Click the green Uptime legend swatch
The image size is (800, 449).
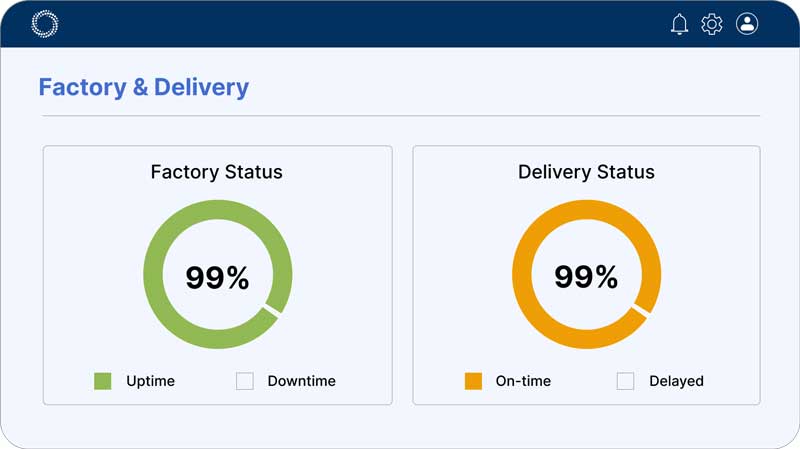103,381
